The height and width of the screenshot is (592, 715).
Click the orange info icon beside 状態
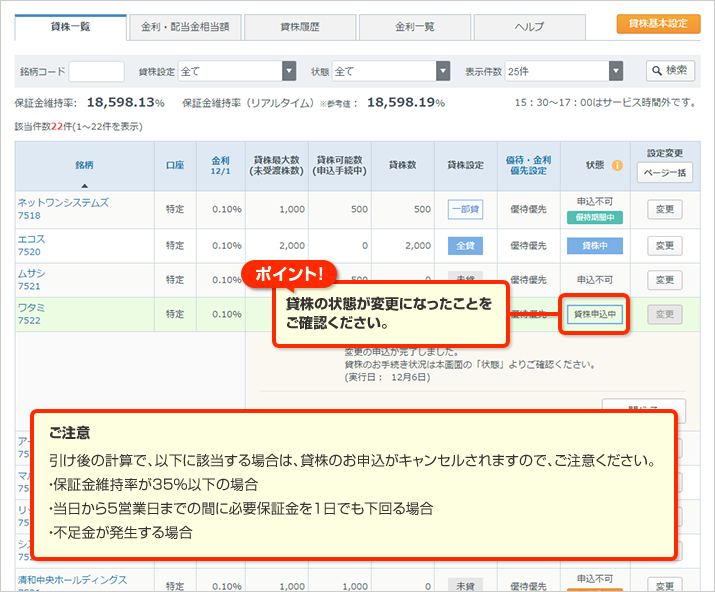[x=617, y=165]
